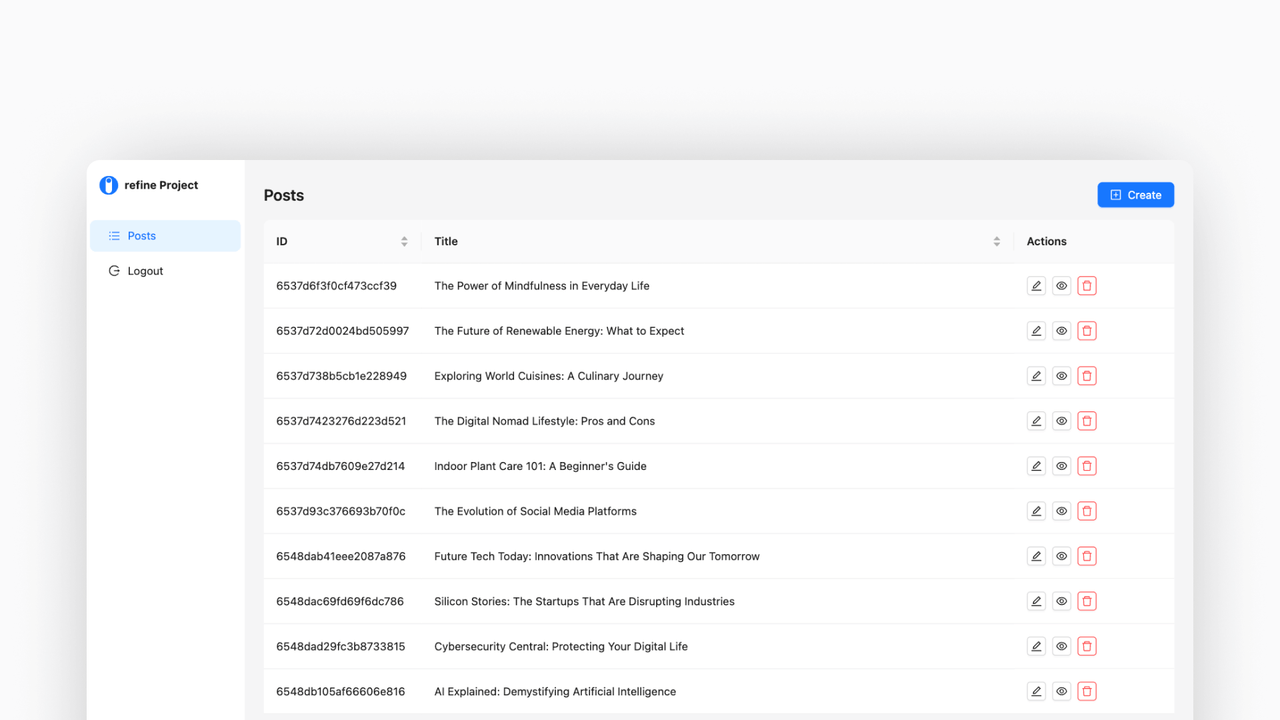Image resolution: width=1280 pixels, height=720 pixels.
Task: Edit the AI Explained post
Action: click(x=1036, y=691)
